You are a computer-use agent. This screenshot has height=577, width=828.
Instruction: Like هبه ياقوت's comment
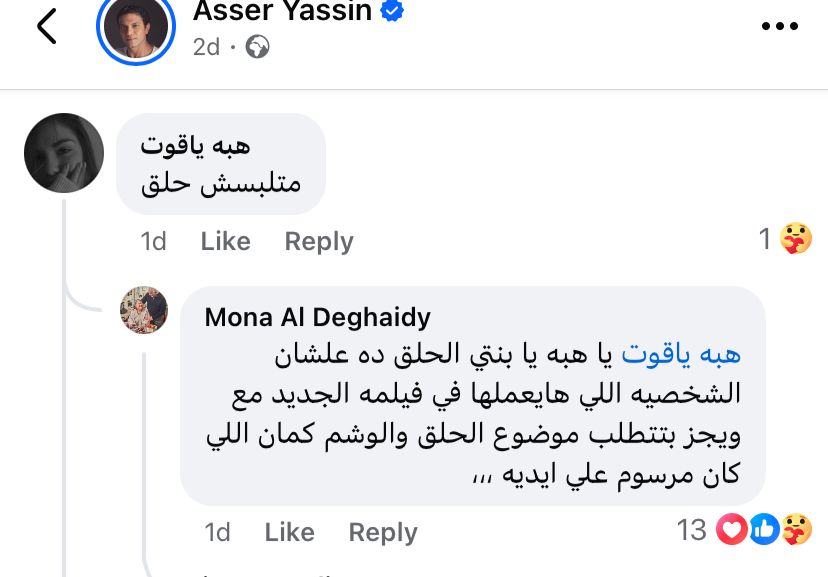[x=225, y=241]
